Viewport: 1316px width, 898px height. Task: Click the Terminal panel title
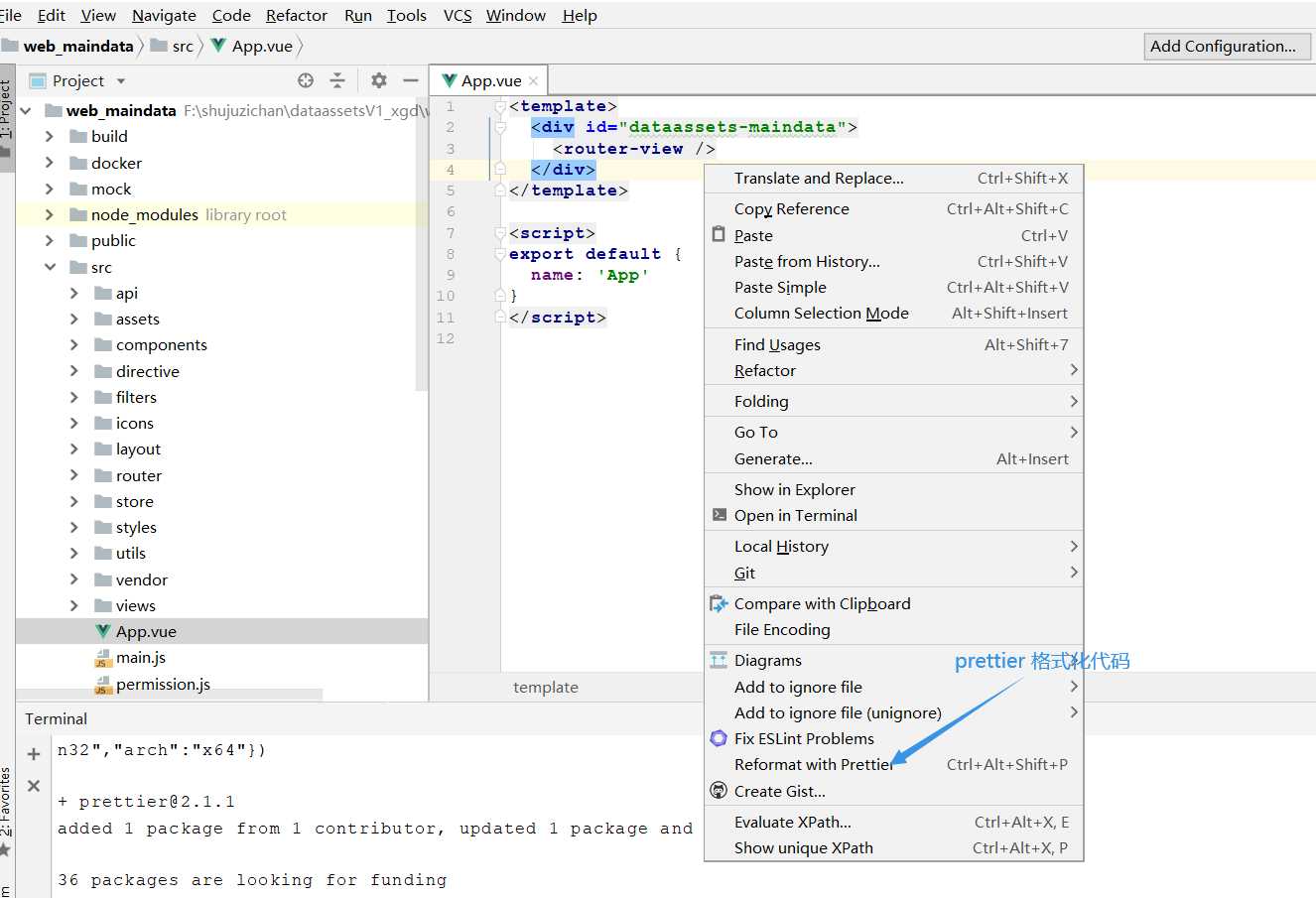[56, 718]
